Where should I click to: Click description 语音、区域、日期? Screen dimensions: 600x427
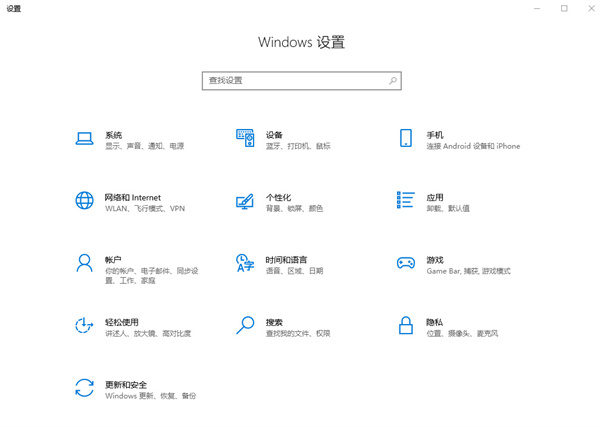click(294, 271)
